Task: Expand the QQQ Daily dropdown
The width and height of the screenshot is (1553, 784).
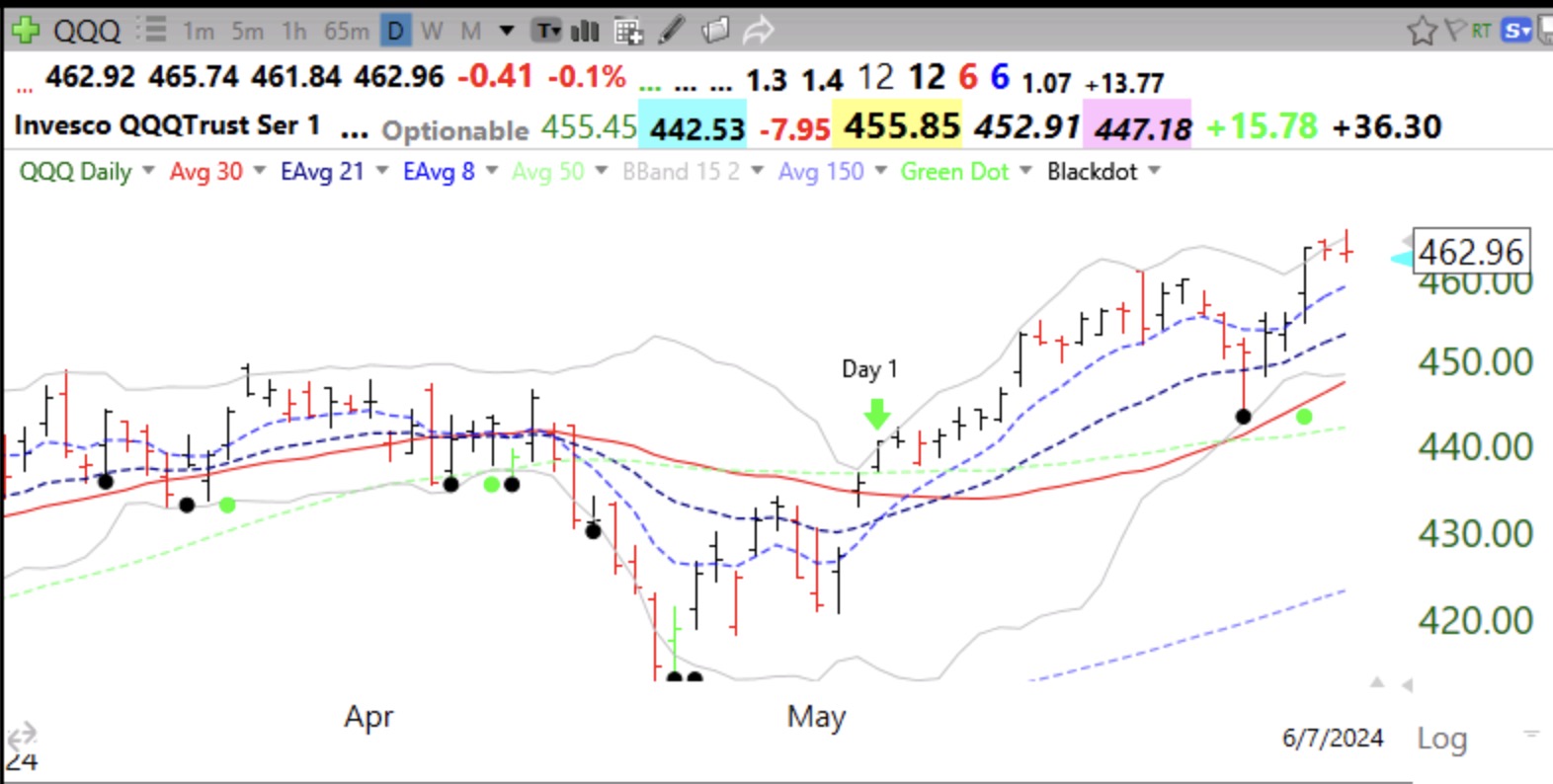Action: tap(148, 171)
